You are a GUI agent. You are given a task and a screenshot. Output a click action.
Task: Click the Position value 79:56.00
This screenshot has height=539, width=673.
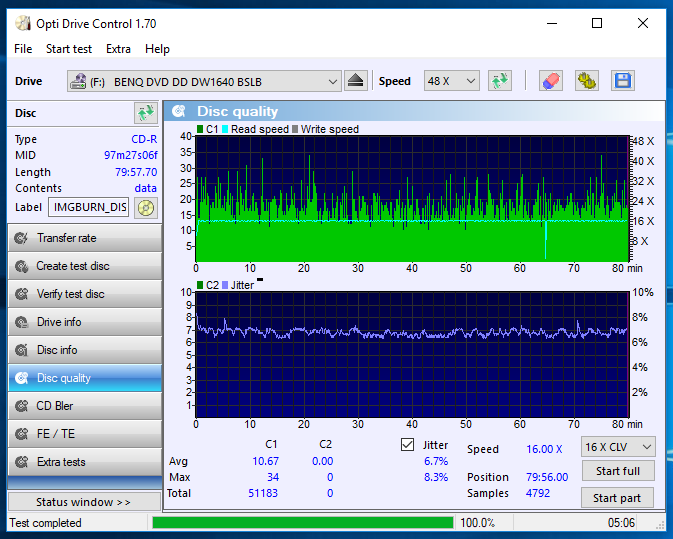pyautogui.click(x=547, y=477)
